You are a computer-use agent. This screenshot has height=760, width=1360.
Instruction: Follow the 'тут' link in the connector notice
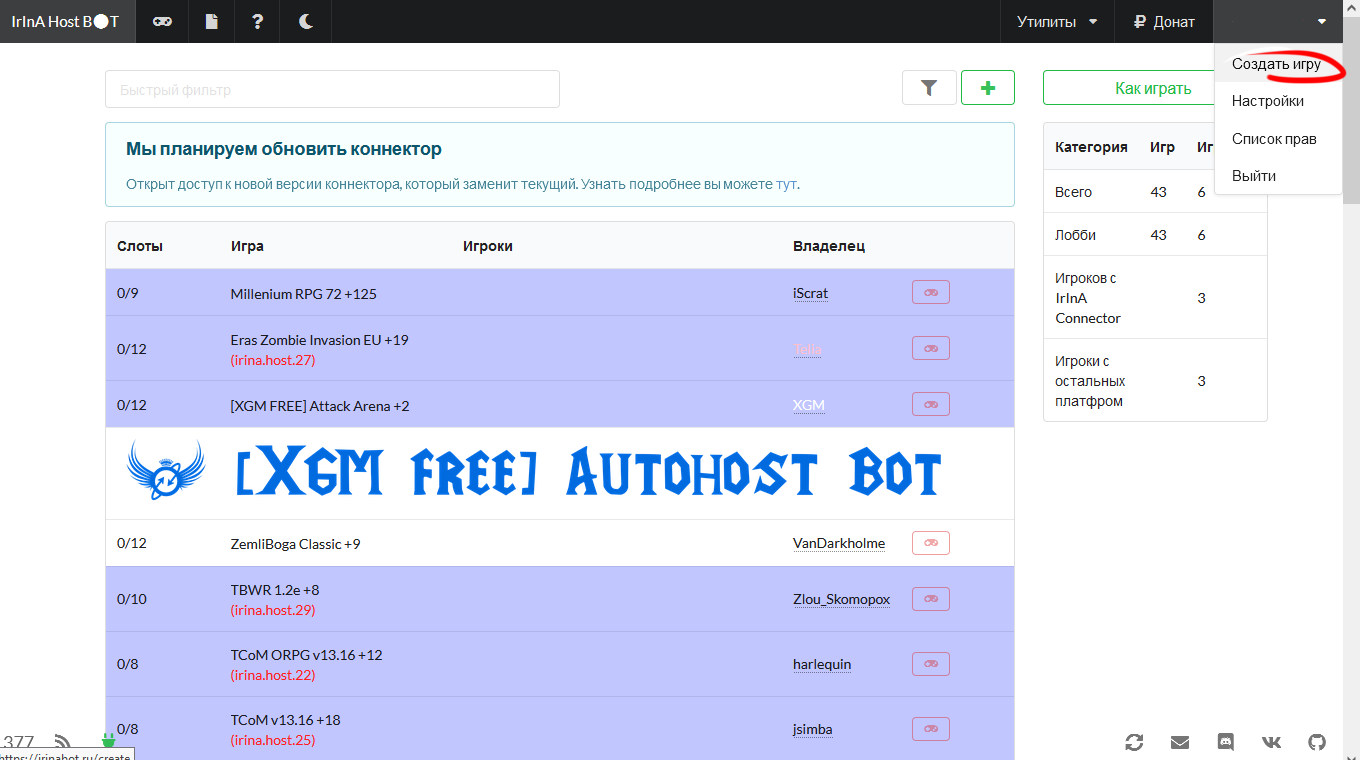[x=787, y=184]
